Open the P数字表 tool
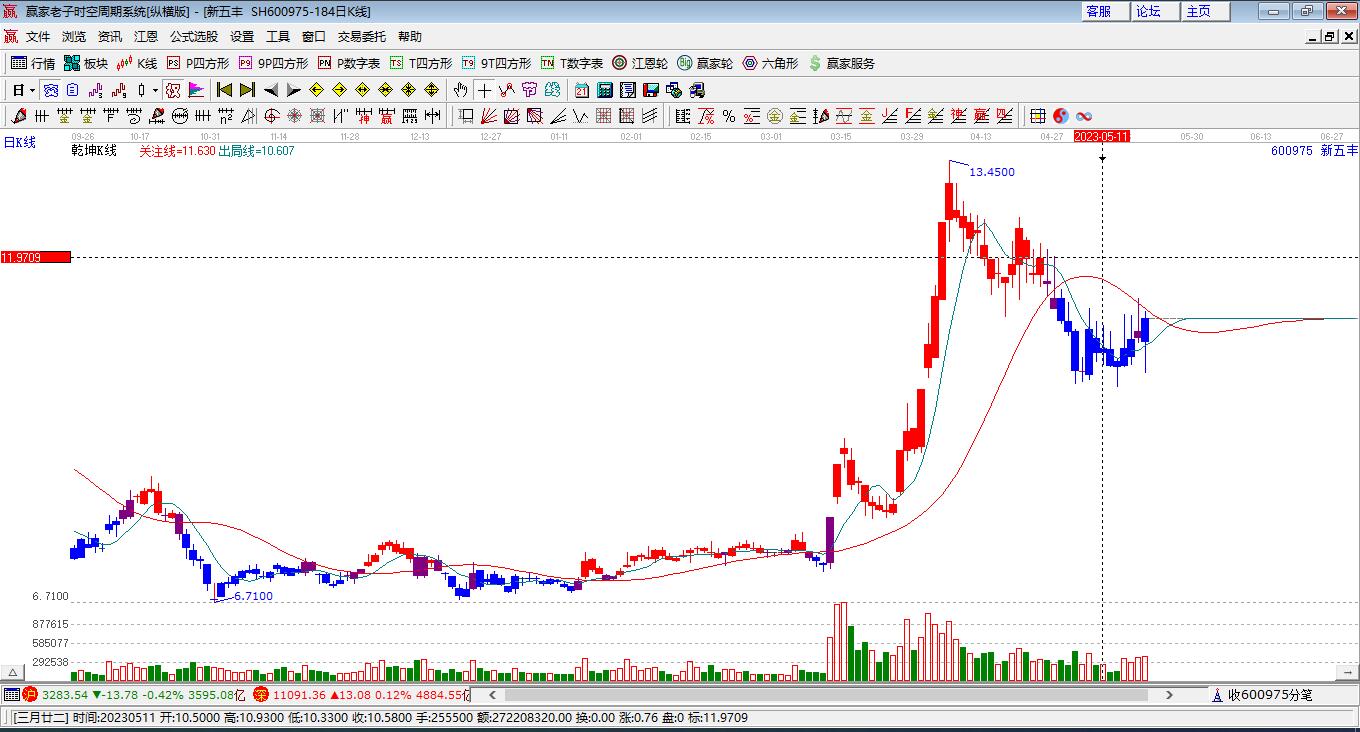The image size is (1360, 732). pyautogui.click(x=349, y=63)
